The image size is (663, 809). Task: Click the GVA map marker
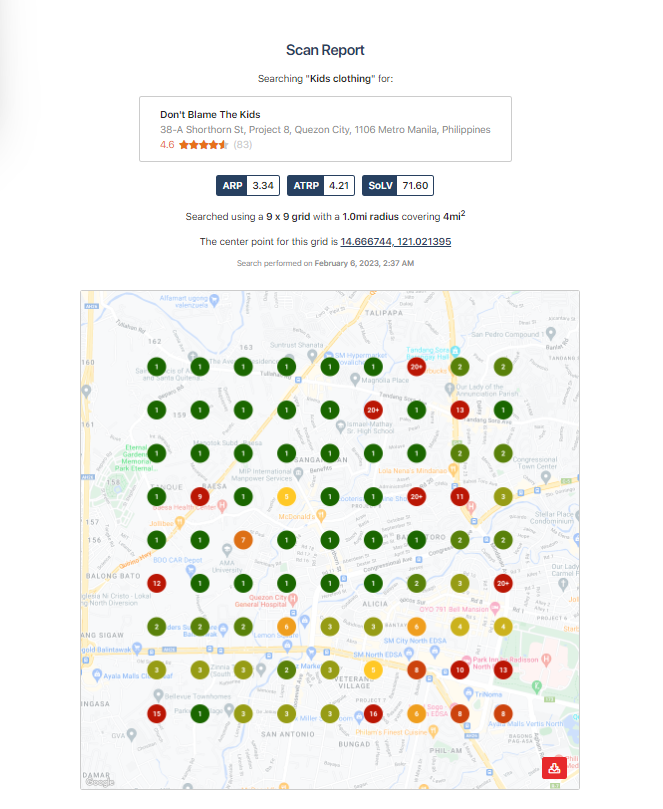(132, 734)
